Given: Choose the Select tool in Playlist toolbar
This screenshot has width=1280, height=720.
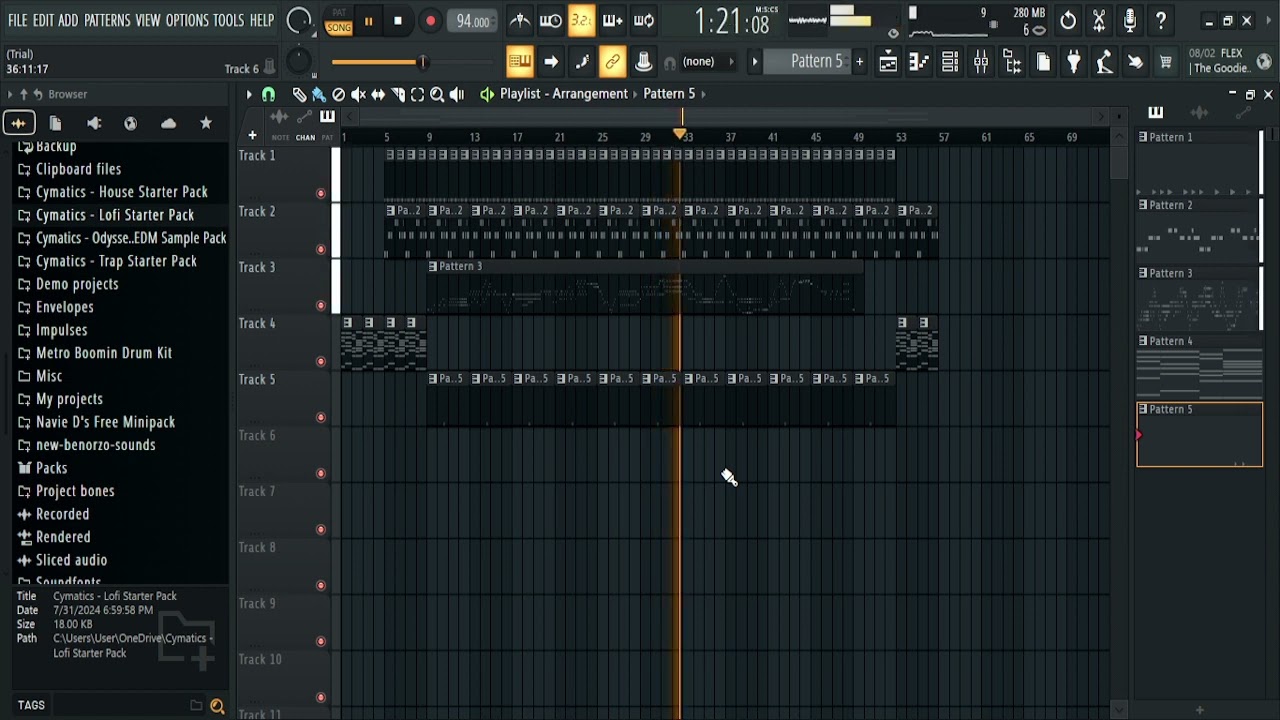Looking at the screenshot, I should (x=417, y=94).
